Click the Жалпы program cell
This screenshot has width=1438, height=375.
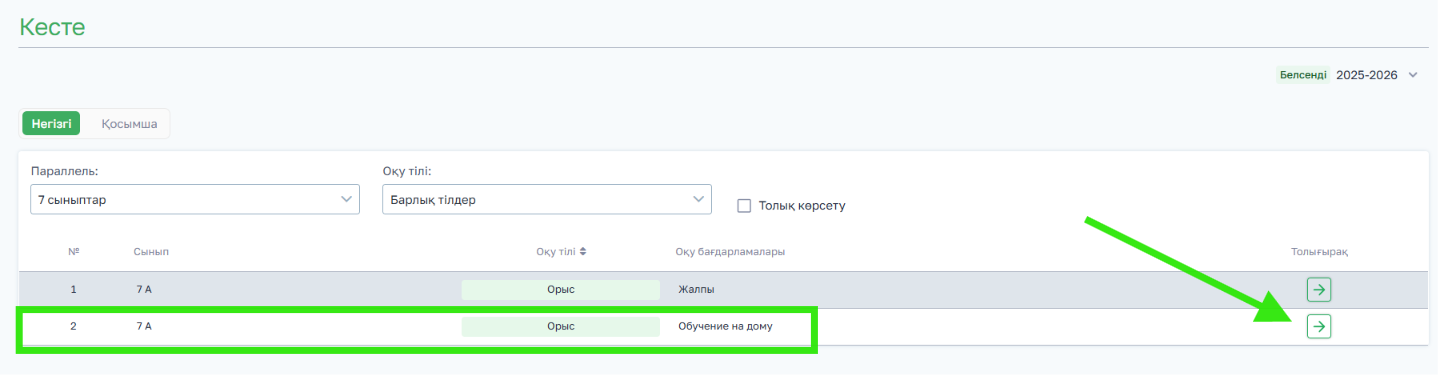[696, 290]
